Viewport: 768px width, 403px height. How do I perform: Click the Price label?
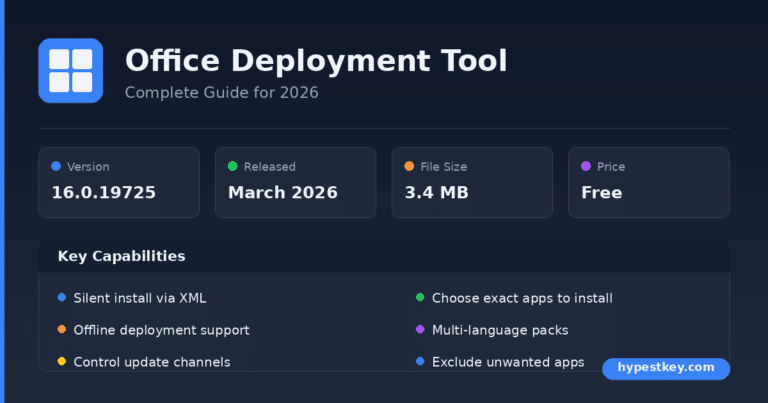[x=611, y=166]
